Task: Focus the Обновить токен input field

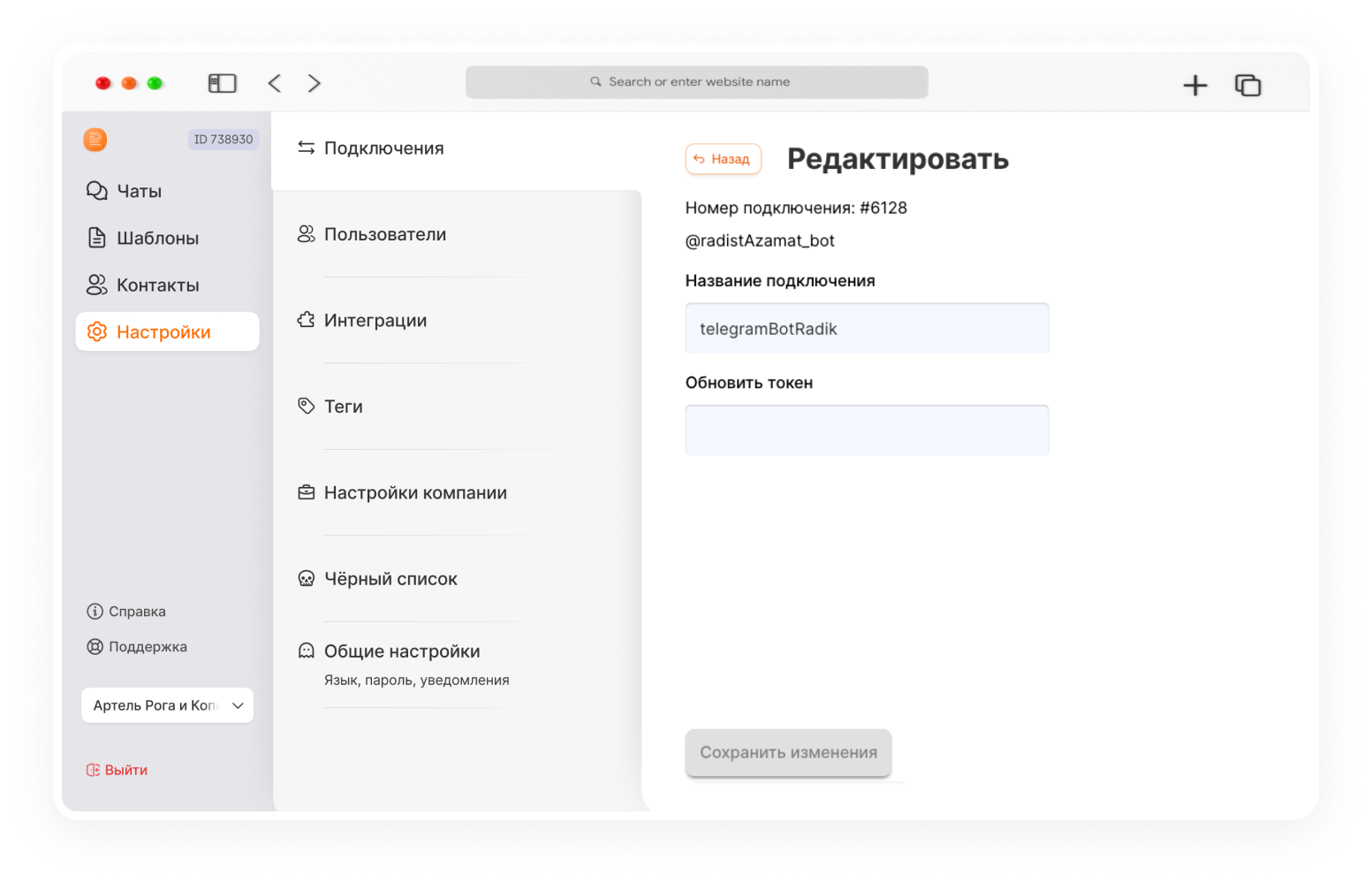Action: pos(867,430)
